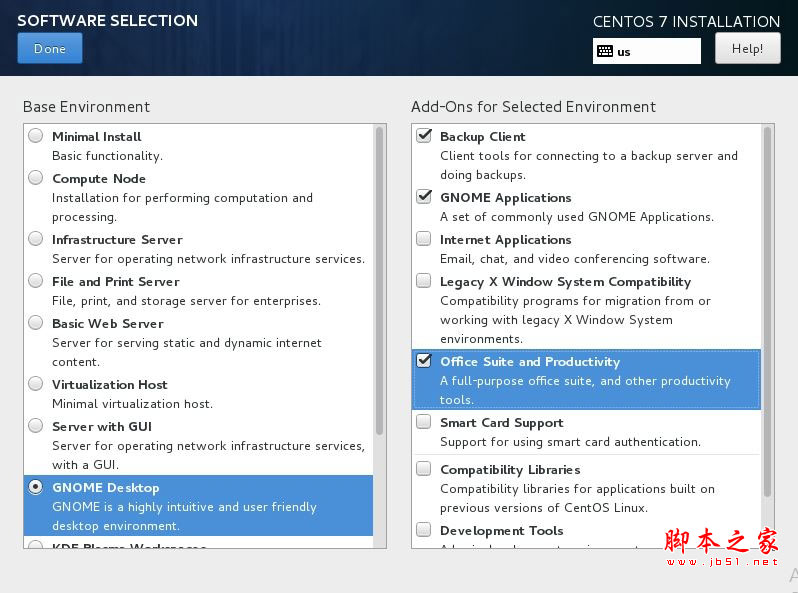
Task: Select the Minimal Install radio button
Action: 36,136
